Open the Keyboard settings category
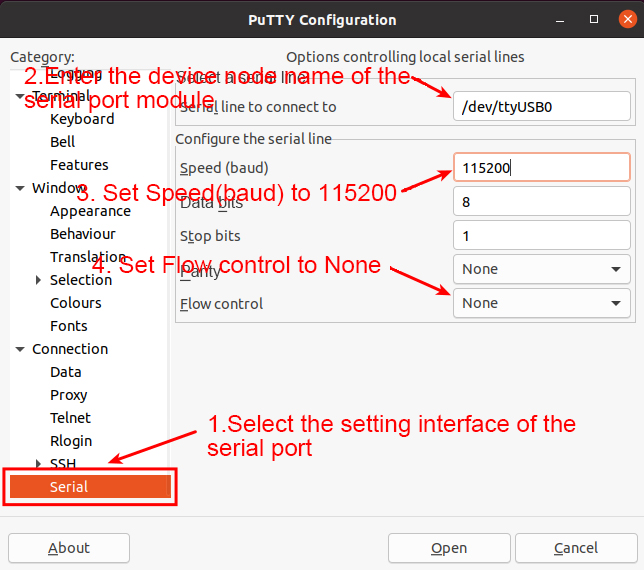The width and height of the screenshot is (644, 570). pos(82,119)
